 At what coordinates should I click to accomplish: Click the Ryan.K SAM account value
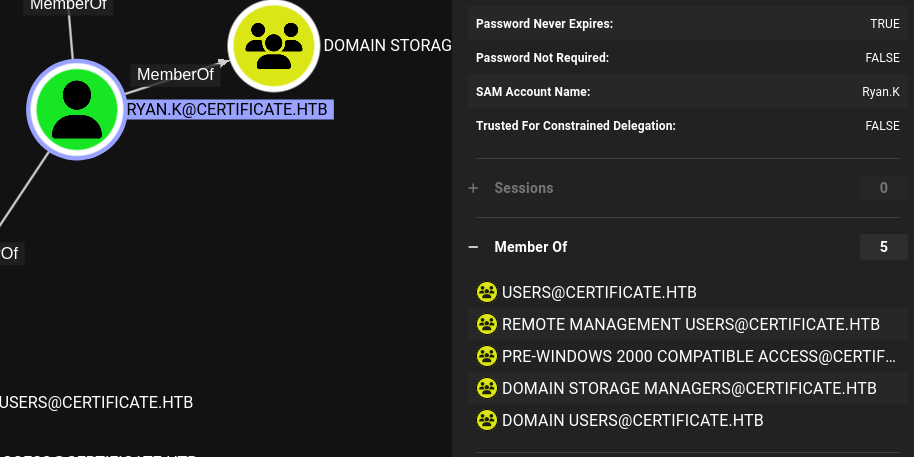pos(881,92)
